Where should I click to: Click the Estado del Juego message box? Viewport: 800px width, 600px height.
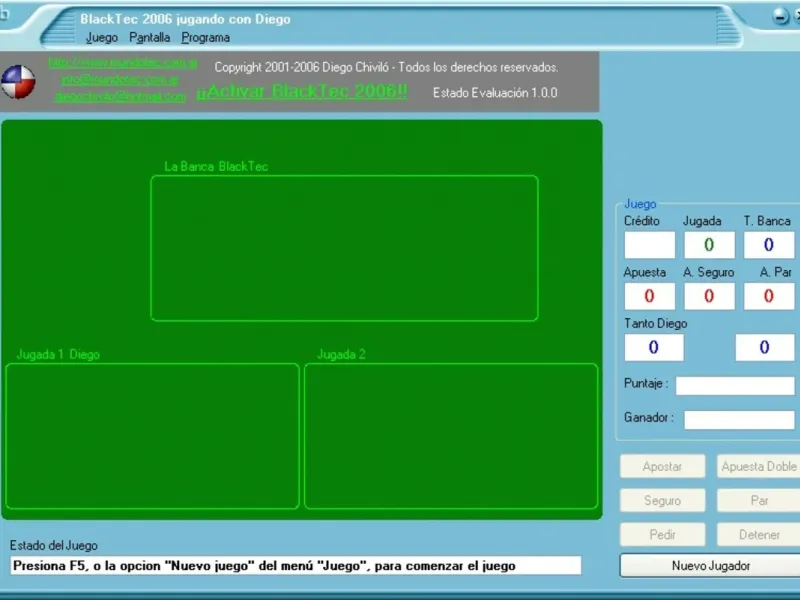[x=295, y=565]
